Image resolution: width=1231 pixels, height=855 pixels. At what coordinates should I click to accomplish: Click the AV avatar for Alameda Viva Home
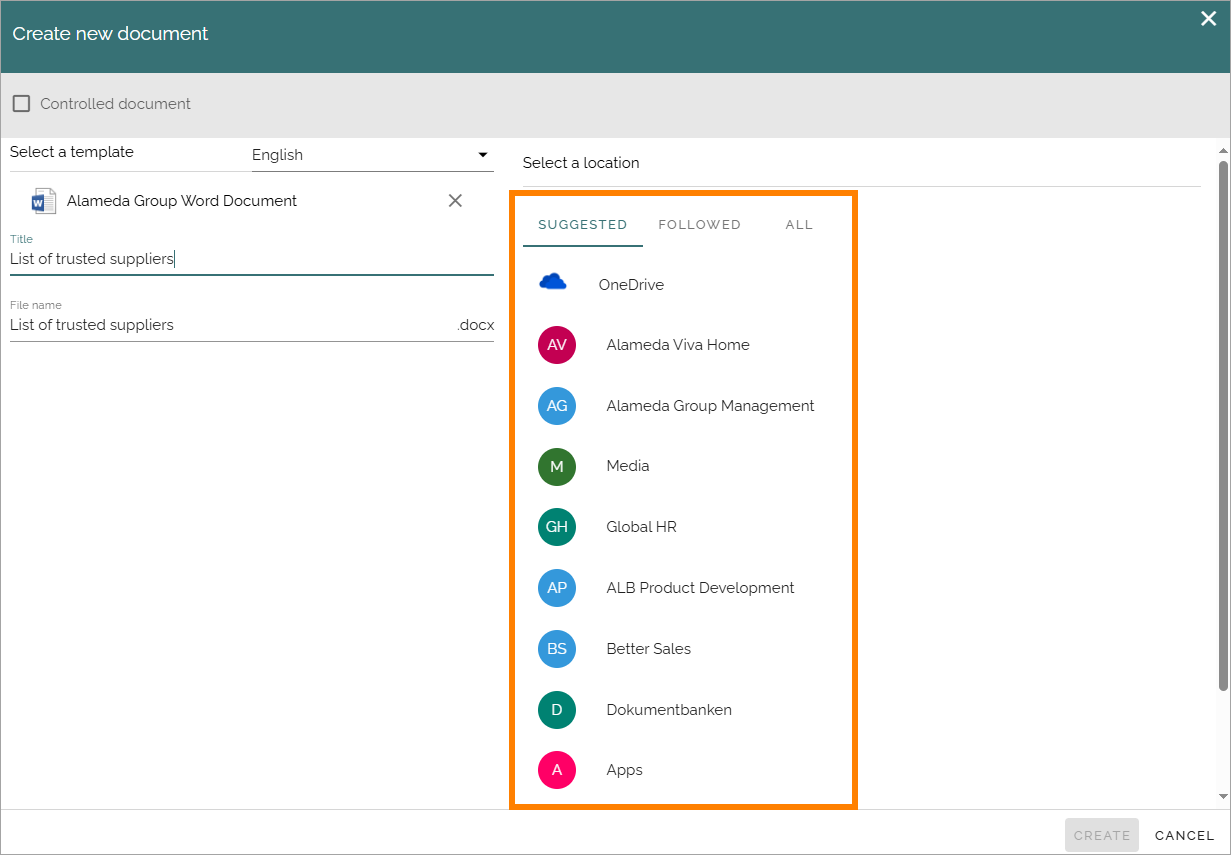[x=557, y=345]
